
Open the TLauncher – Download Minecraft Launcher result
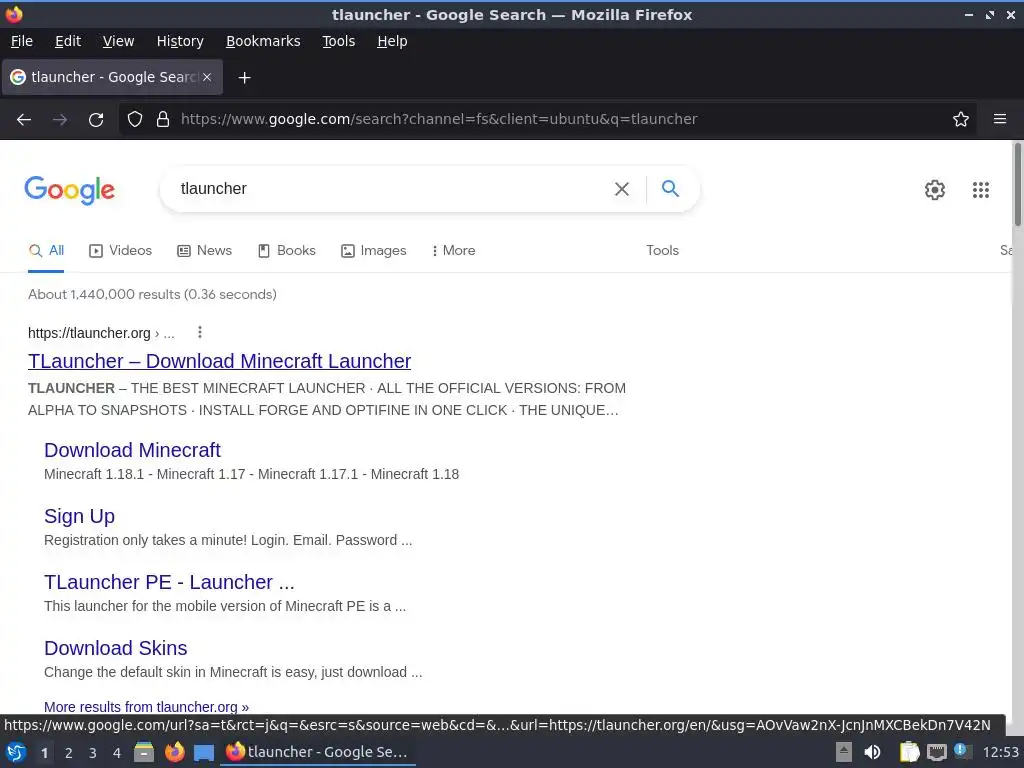coord(219,361)
